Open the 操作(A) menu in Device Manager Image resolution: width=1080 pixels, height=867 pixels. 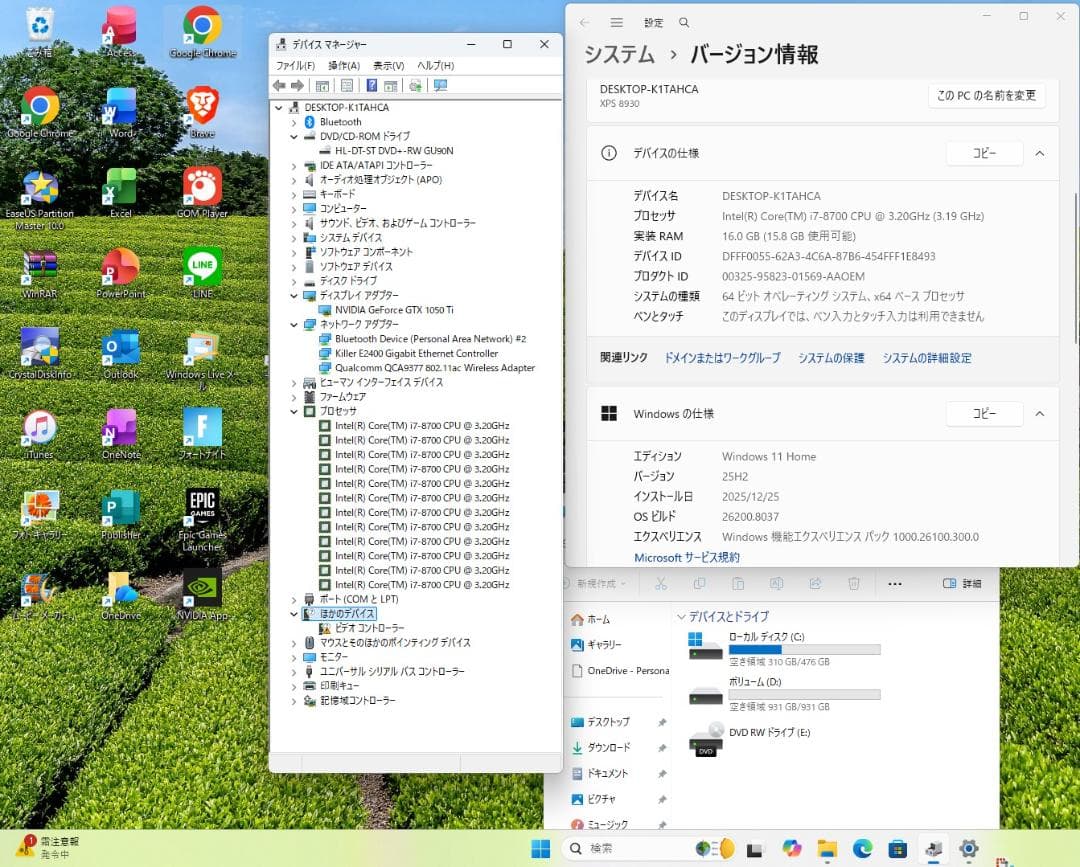click(344, 65)
